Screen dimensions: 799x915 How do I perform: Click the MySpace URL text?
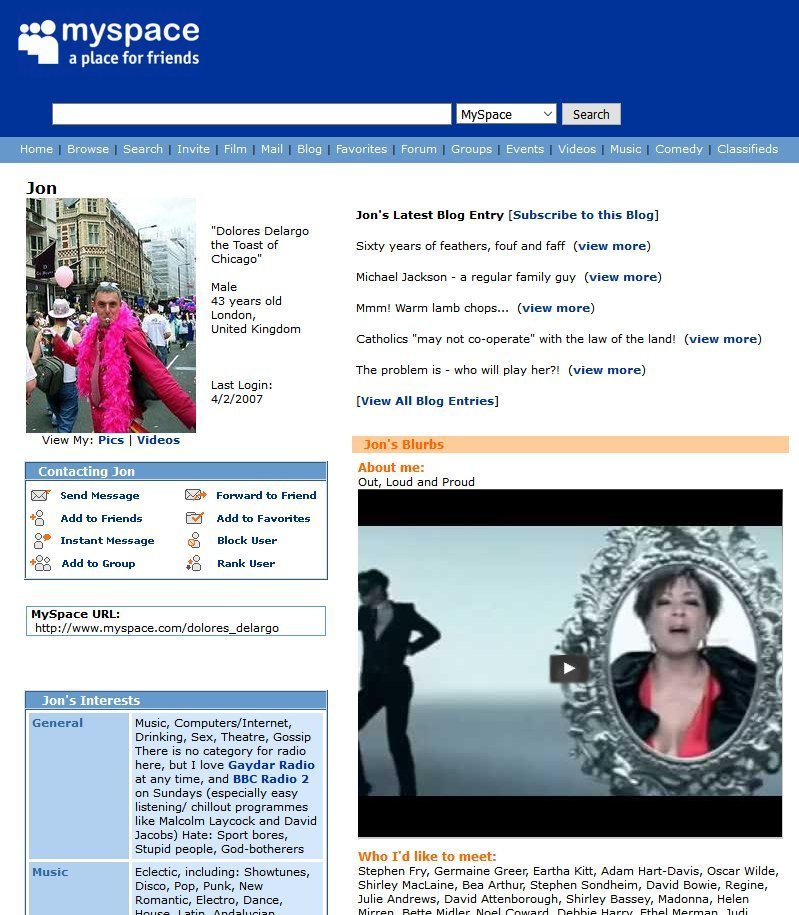point(157,628)
